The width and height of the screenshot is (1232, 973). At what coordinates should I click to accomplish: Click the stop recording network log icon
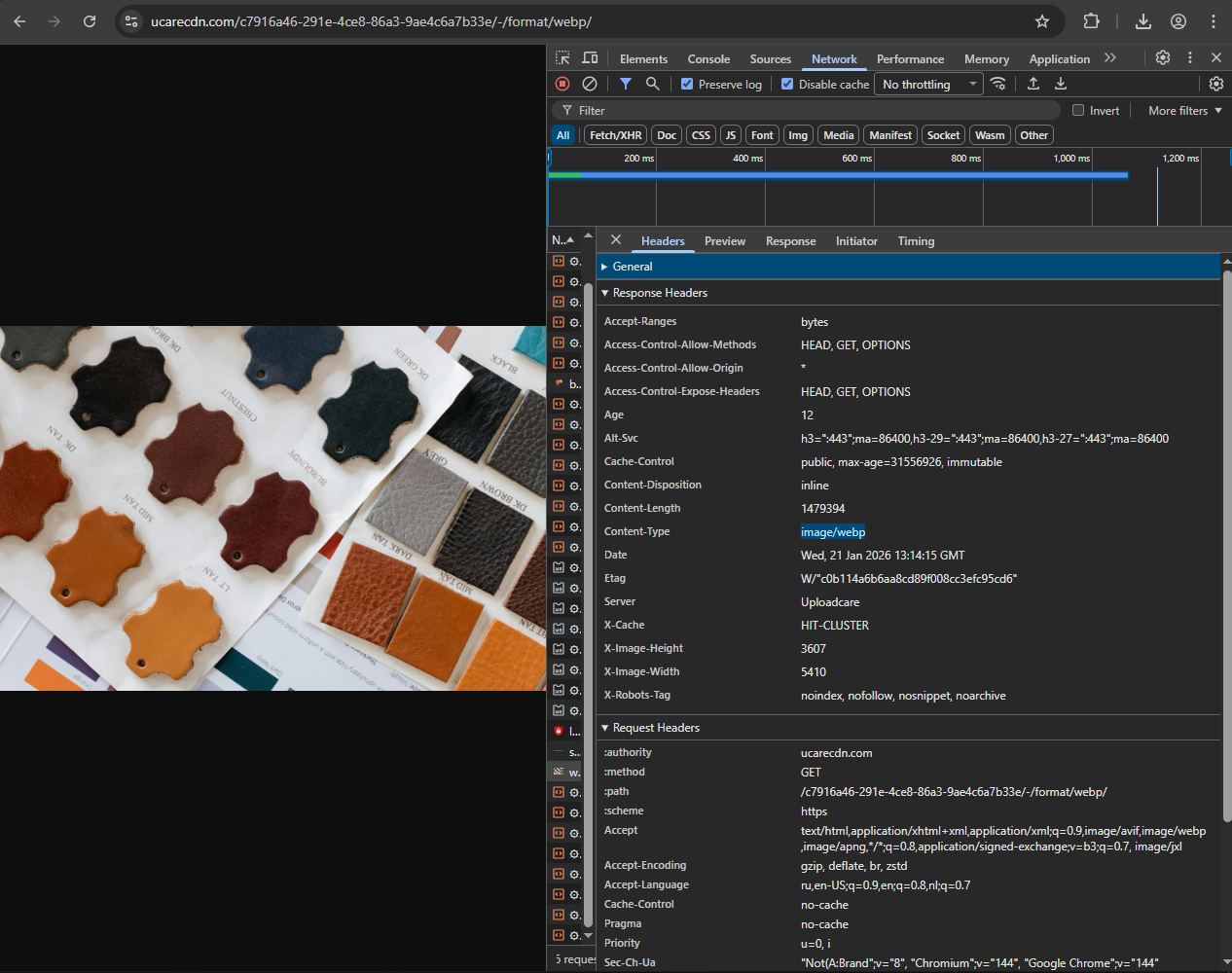coord(562,84)
